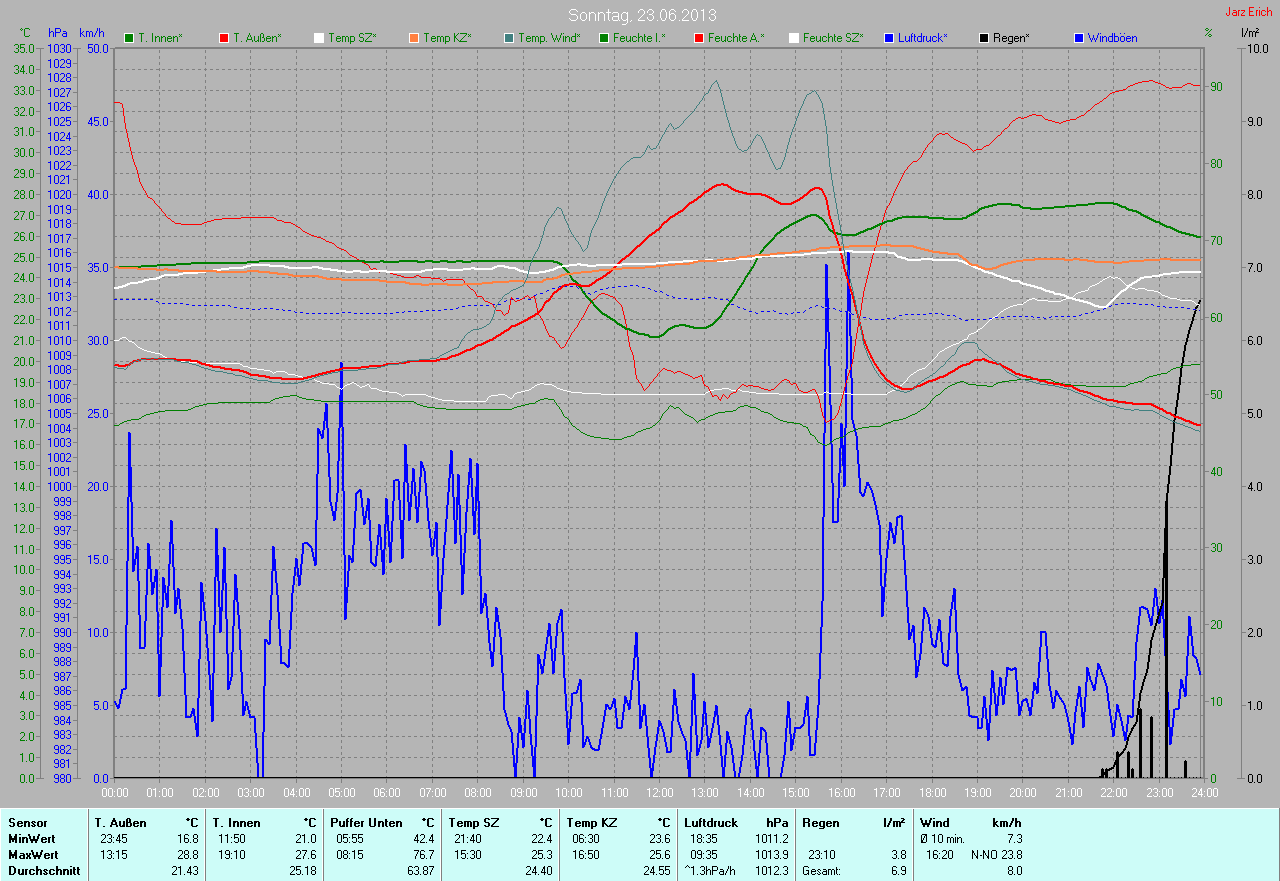The width and height of the screenshot is (1280, 881).
Task: Click the T. Innen* legend label
Action: coord(160,38)
